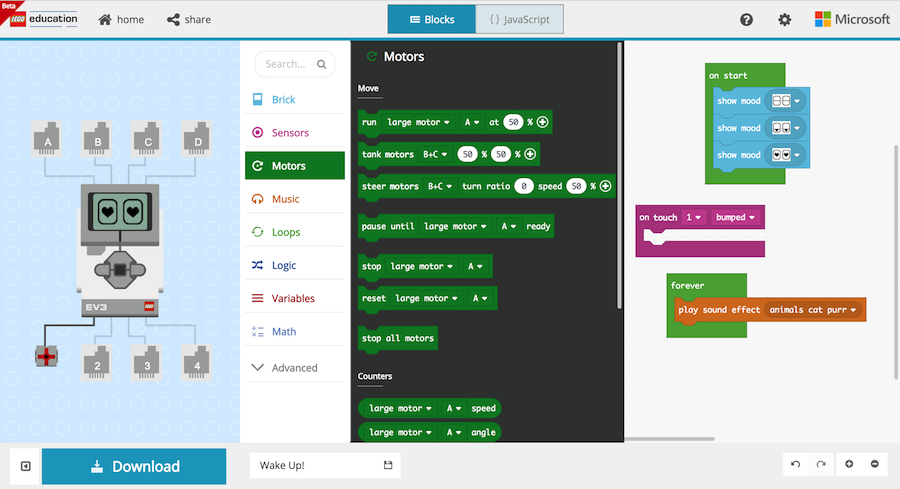
Task: Select sensor port 2 on the simulator
Action: click(97, 363)
